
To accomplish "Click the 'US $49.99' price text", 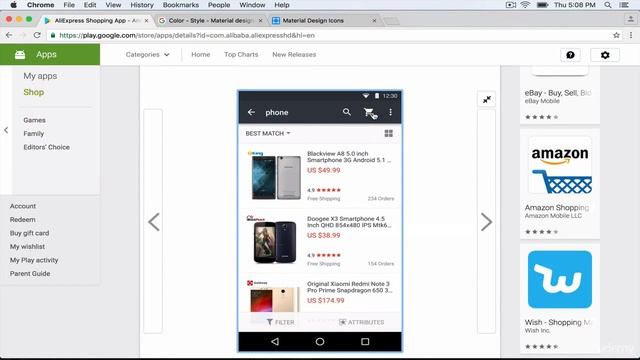I will click(x=323, y=170).
